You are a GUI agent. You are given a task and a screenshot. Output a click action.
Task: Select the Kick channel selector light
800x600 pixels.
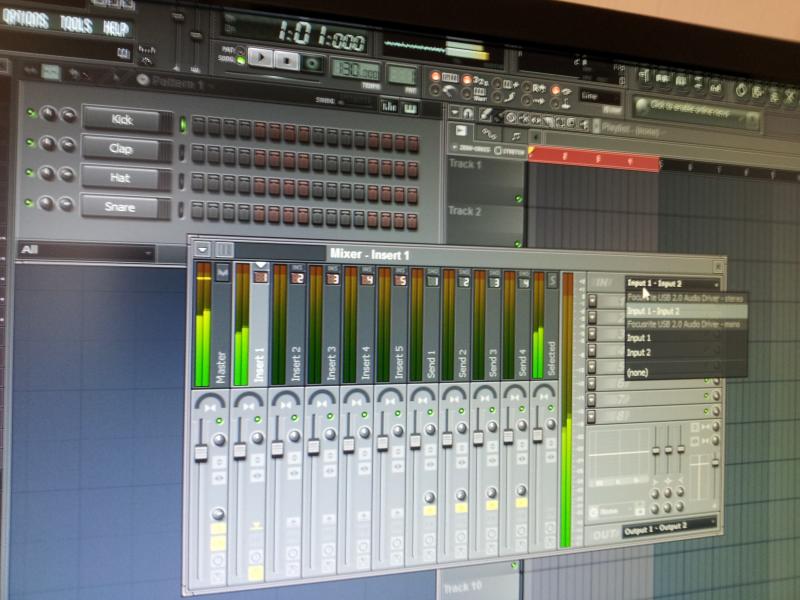(183, 124)
